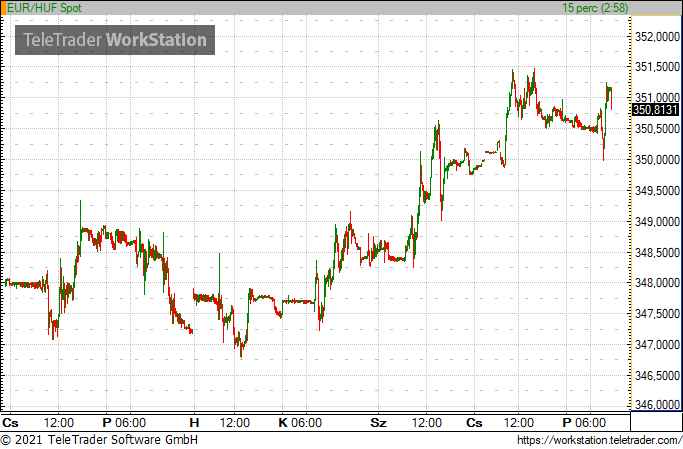The width and height of the screenshot is (683, 449).
Task: Click the 352,0000 price axis label
Action: tap(657, 37)
